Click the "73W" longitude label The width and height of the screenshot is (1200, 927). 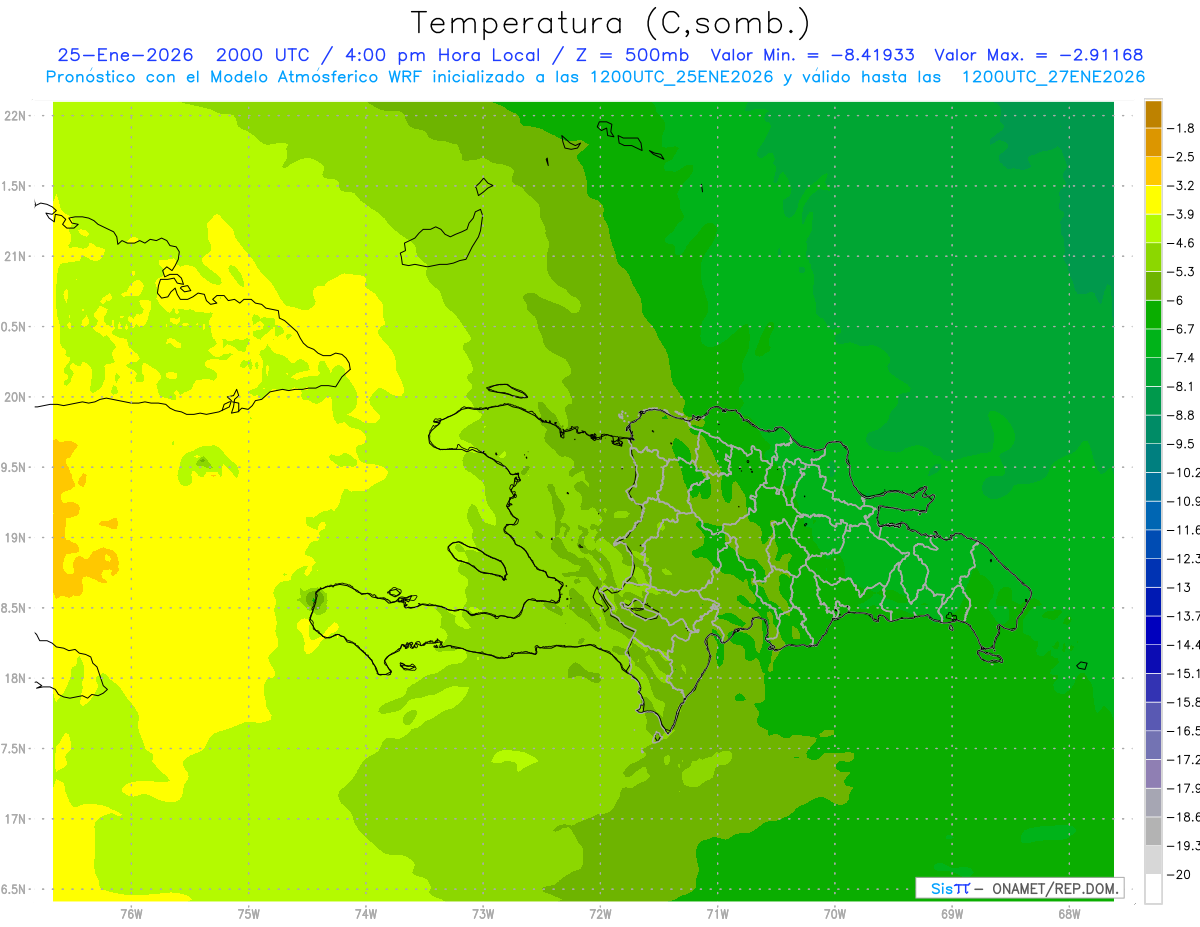point(483,913)
